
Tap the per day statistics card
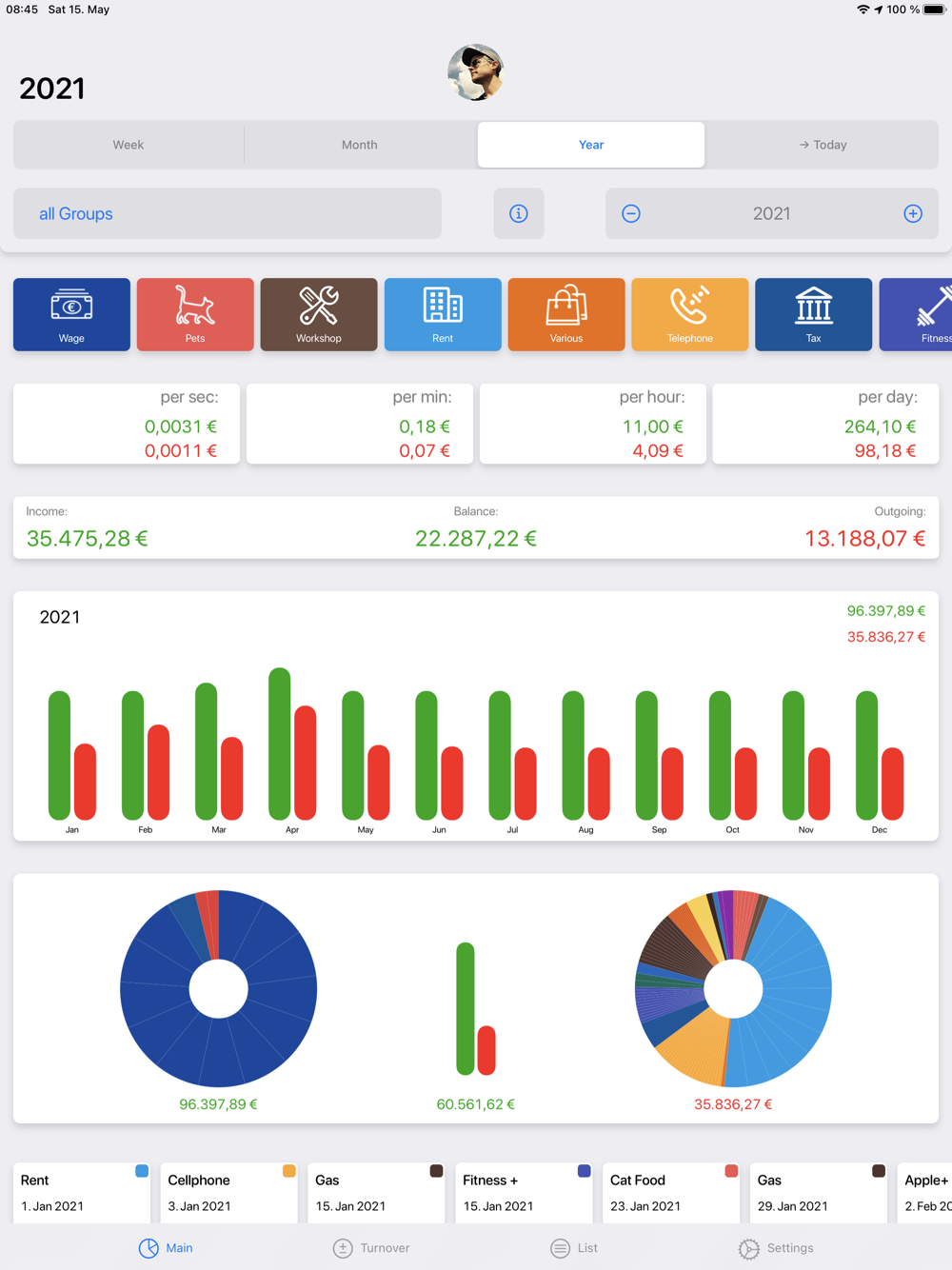[x=825, y=424]
